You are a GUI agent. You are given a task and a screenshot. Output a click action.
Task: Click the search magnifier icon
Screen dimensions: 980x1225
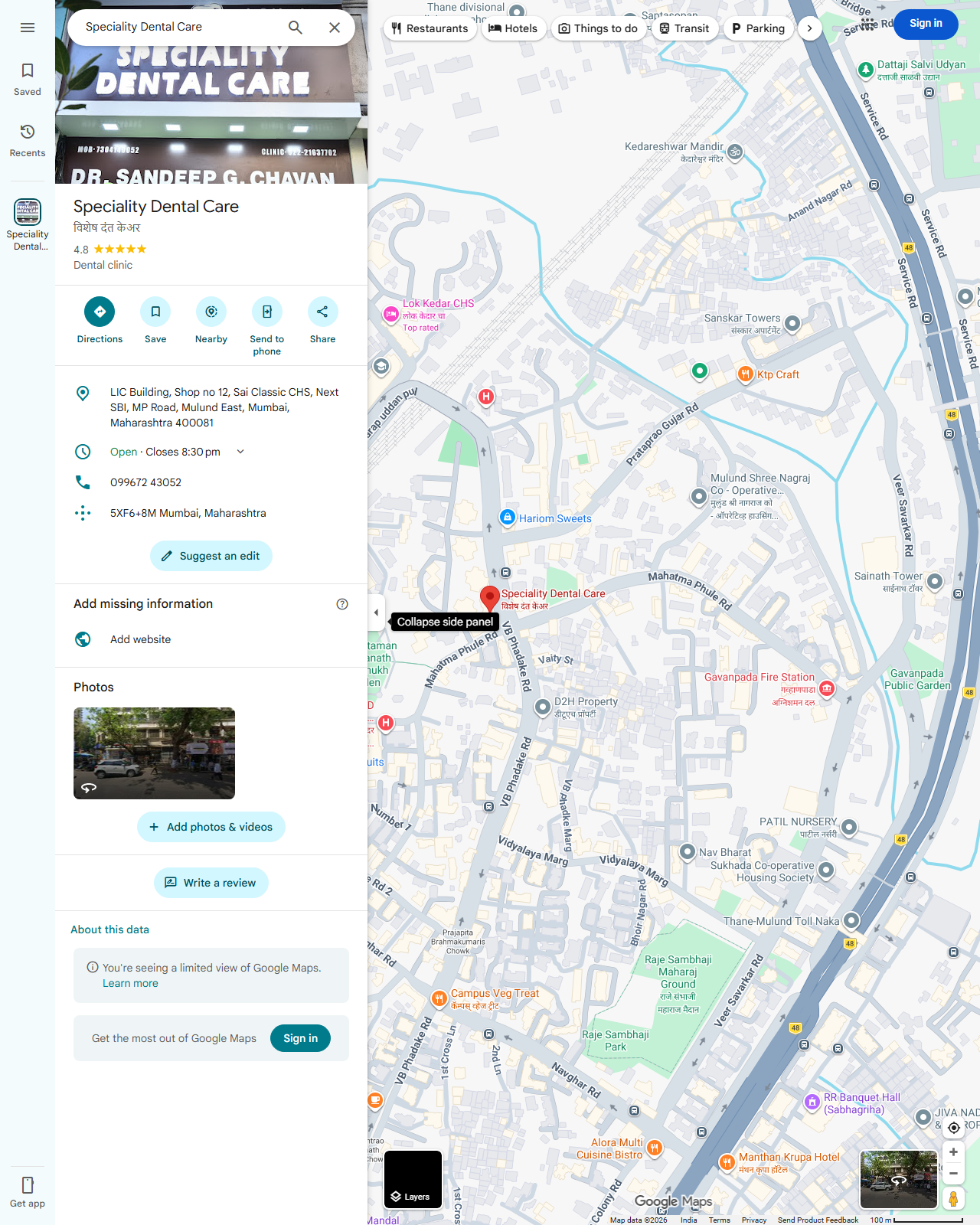pos(296,28)
